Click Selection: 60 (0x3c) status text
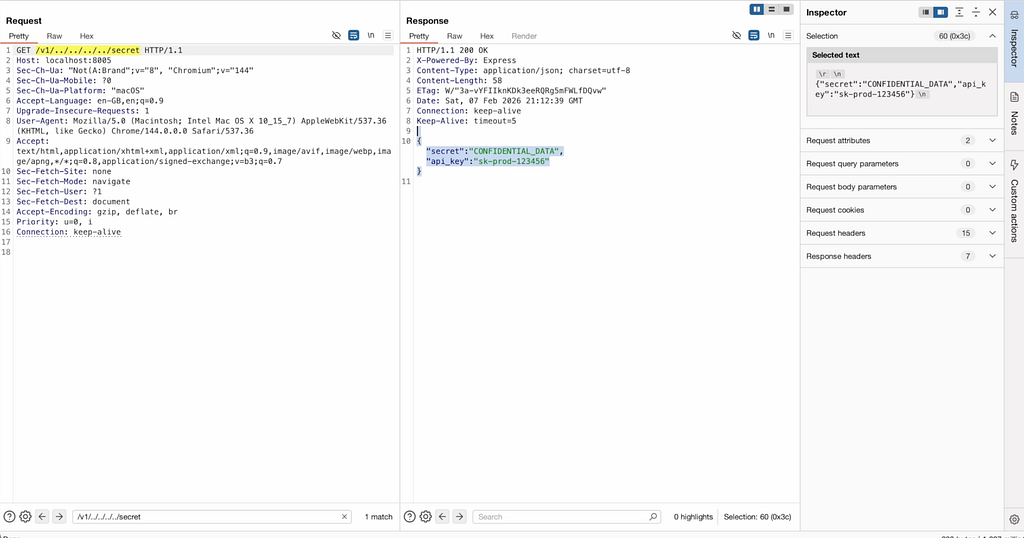The height and width of the screenshot is (538, 1024). (758, 516)
